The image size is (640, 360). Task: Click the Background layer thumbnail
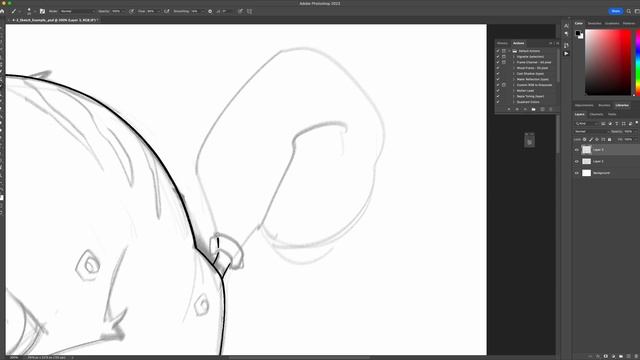click(x=587, y=173)
